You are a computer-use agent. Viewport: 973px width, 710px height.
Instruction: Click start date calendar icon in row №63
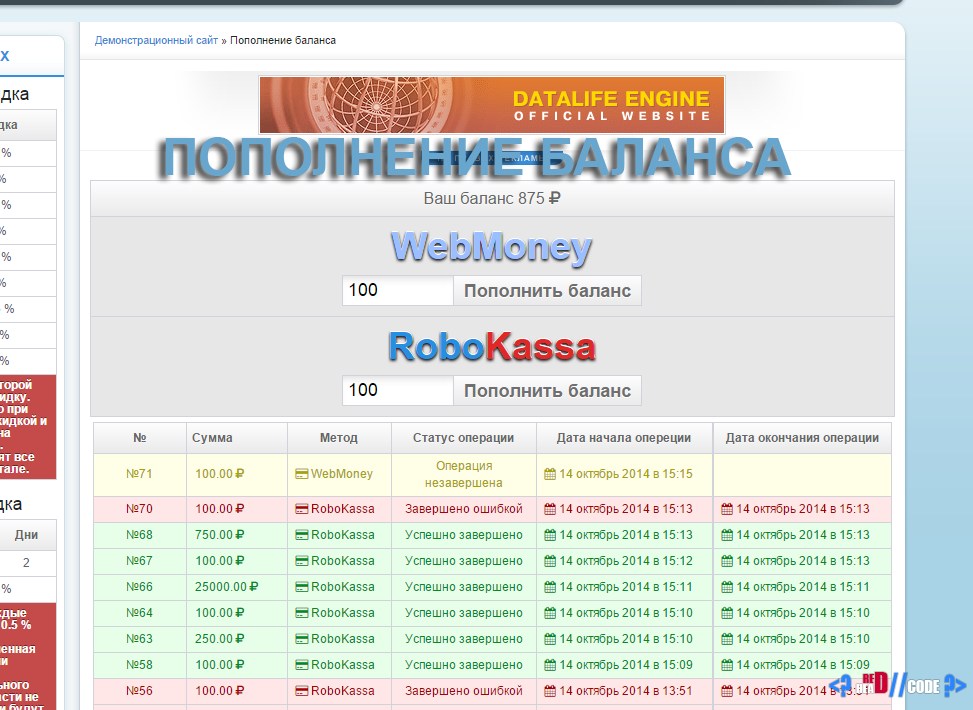click(550, 639)
